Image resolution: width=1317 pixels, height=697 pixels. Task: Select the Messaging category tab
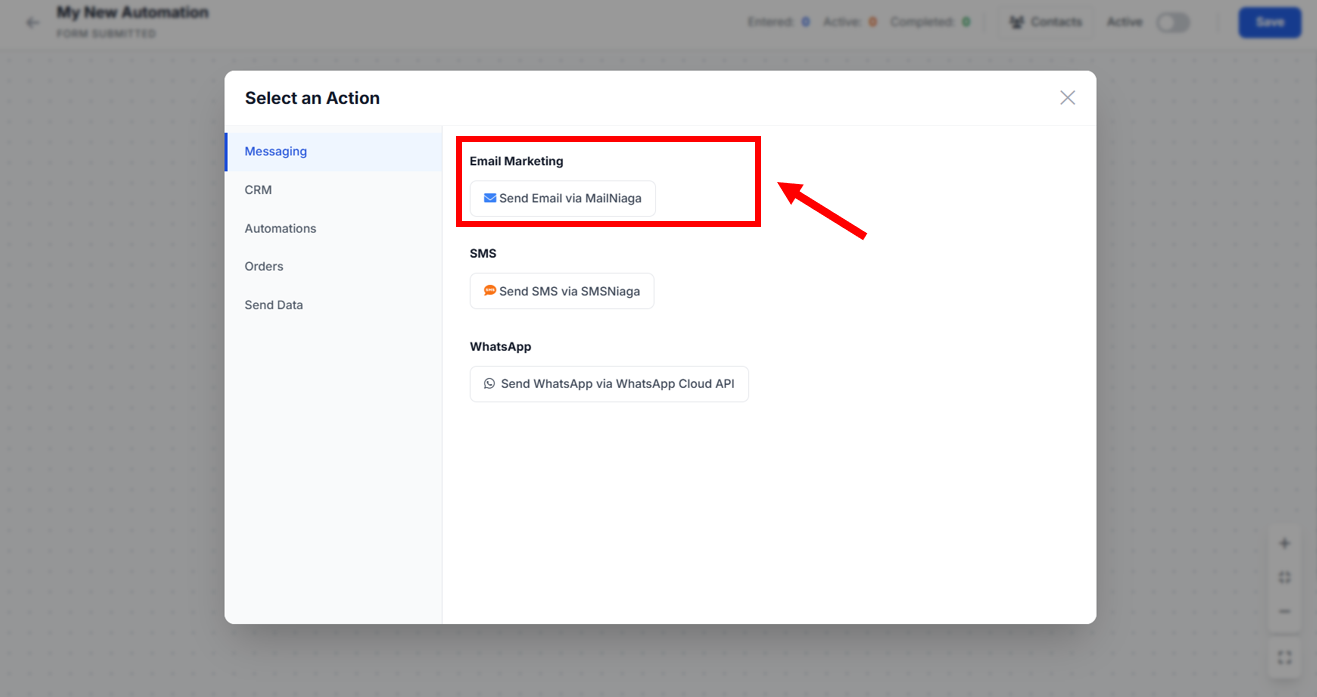click(x=276, y=152)
